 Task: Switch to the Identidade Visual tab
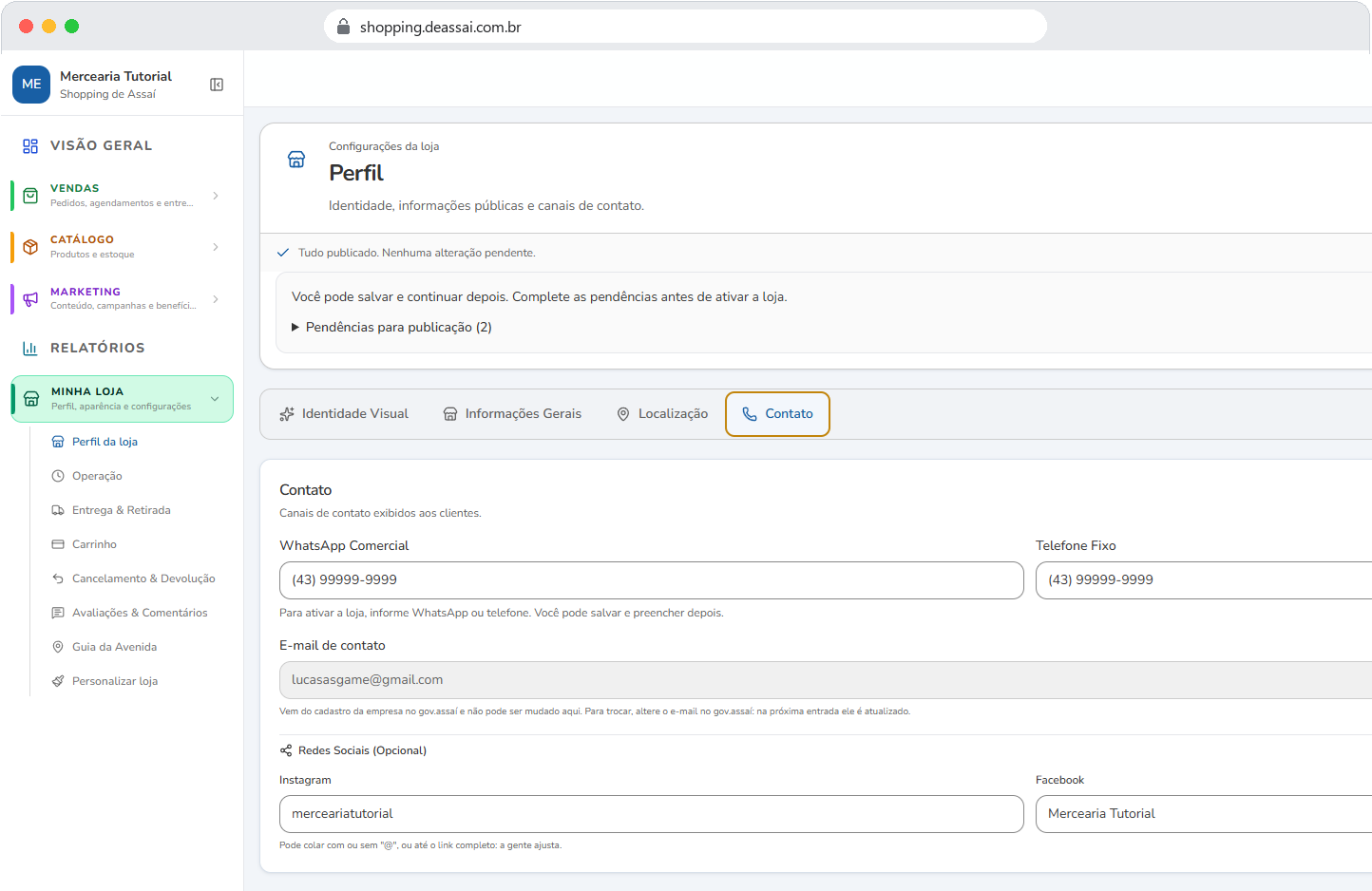coord(344,414)
